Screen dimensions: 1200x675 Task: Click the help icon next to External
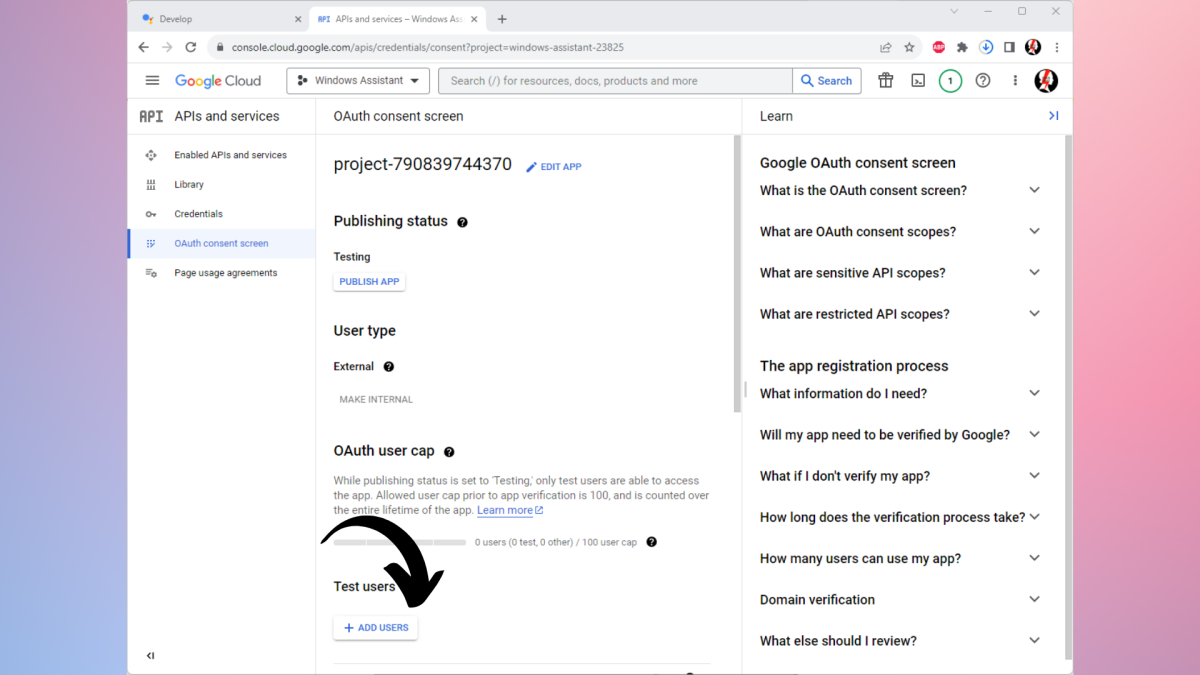pos(389,367)
